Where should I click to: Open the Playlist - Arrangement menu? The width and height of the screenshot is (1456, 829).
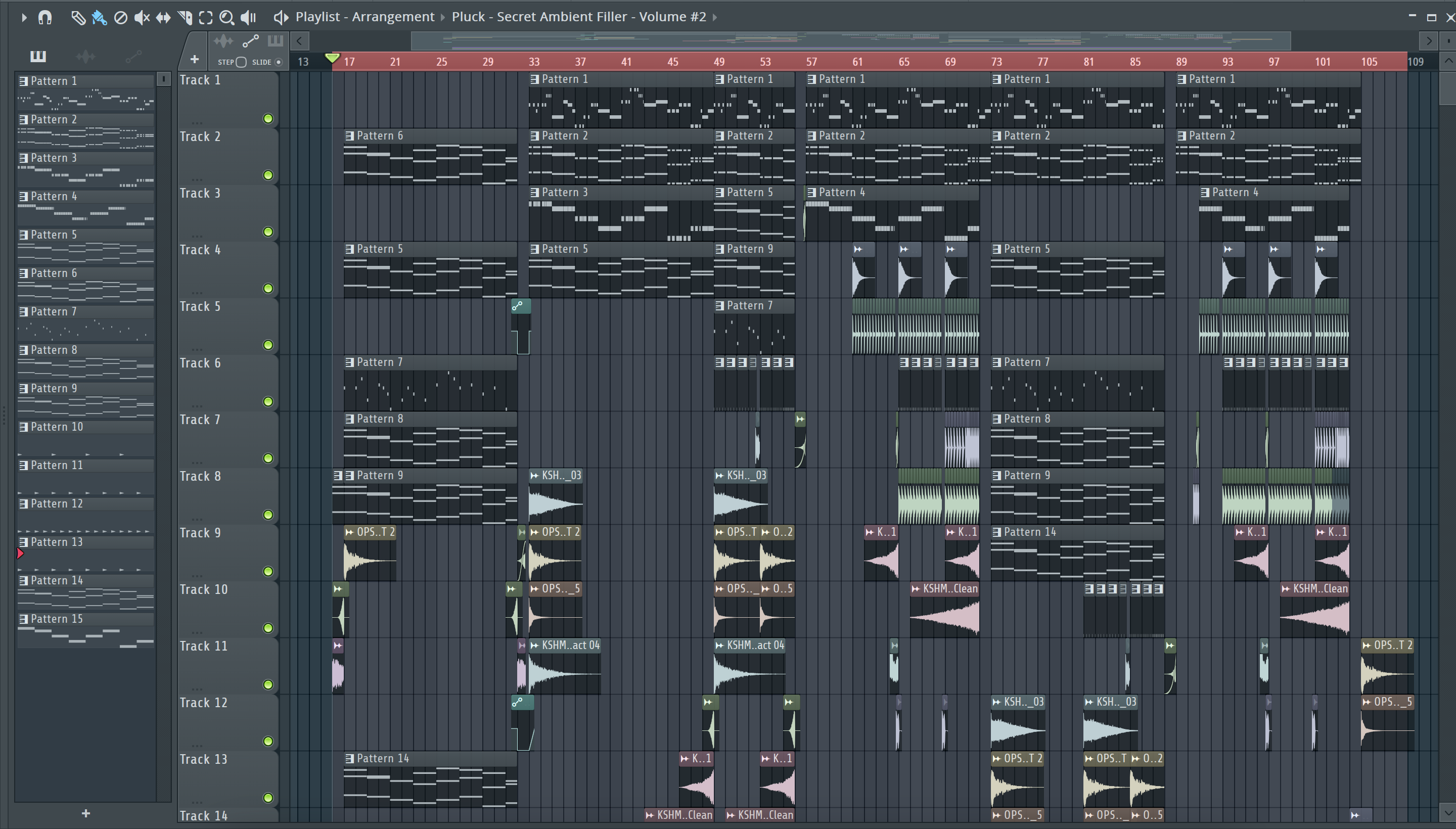(365, 17)
